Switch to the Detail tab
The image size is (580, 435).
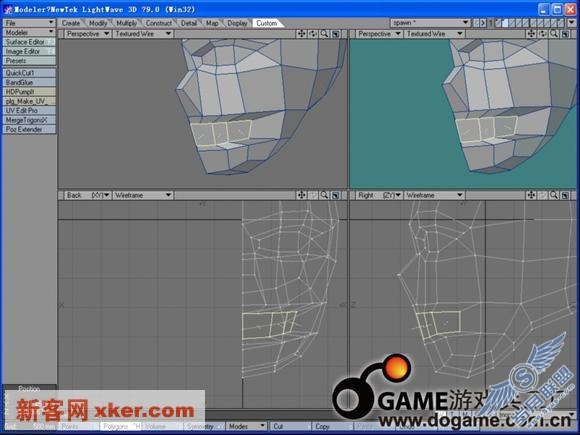(189, 23)
